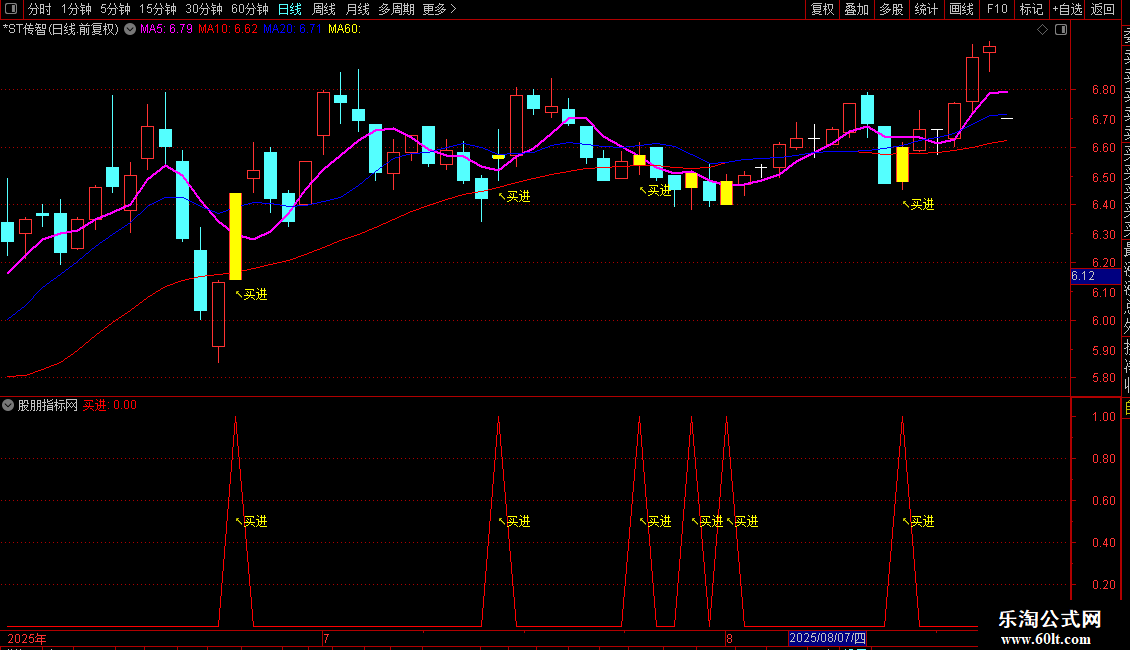
Task: Click the 0.20 label on indicator axis
Action: 1103,584
